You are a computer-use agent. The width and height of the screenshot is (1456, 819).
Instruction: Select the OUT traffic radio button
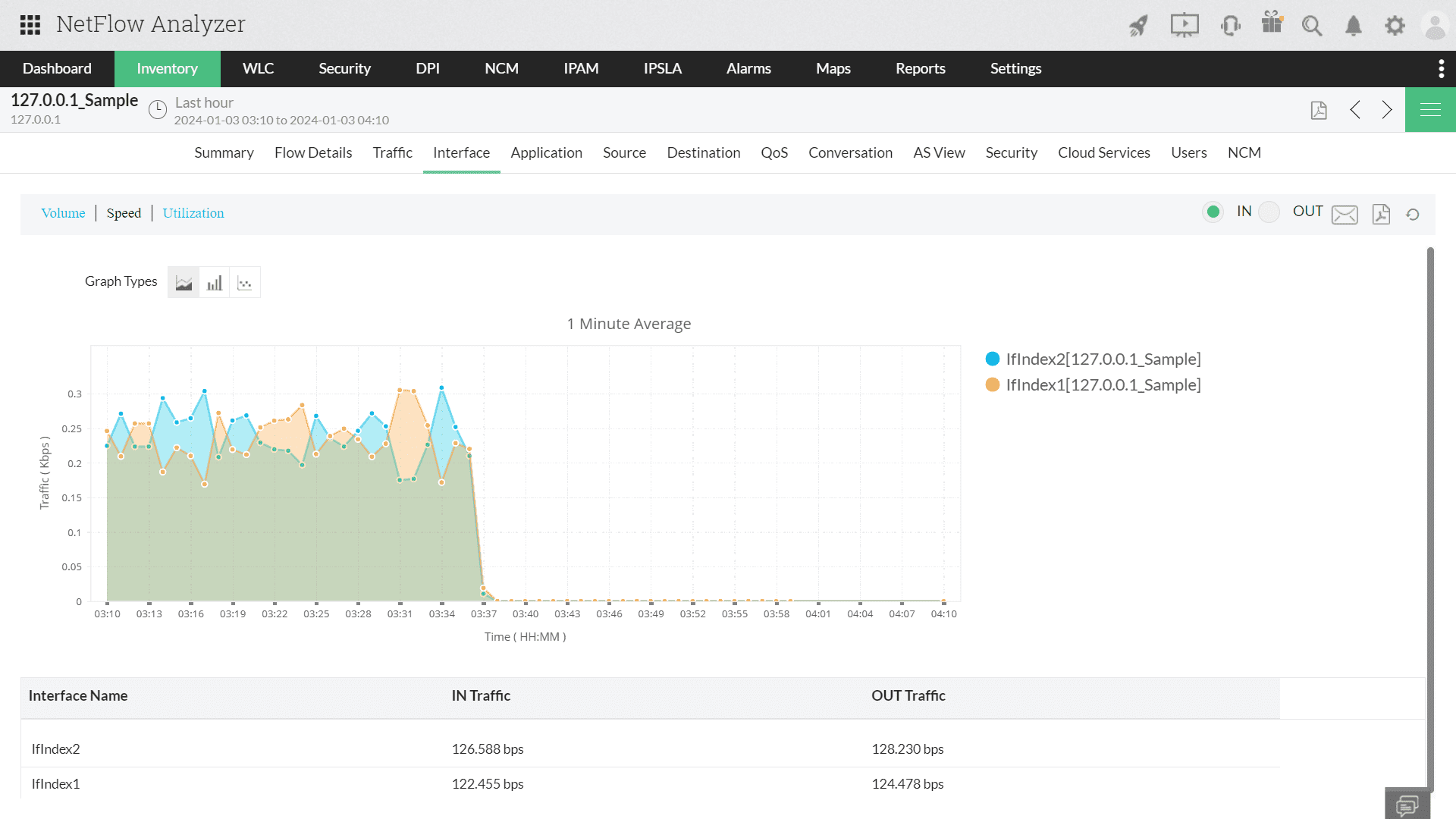[1269, 212]
